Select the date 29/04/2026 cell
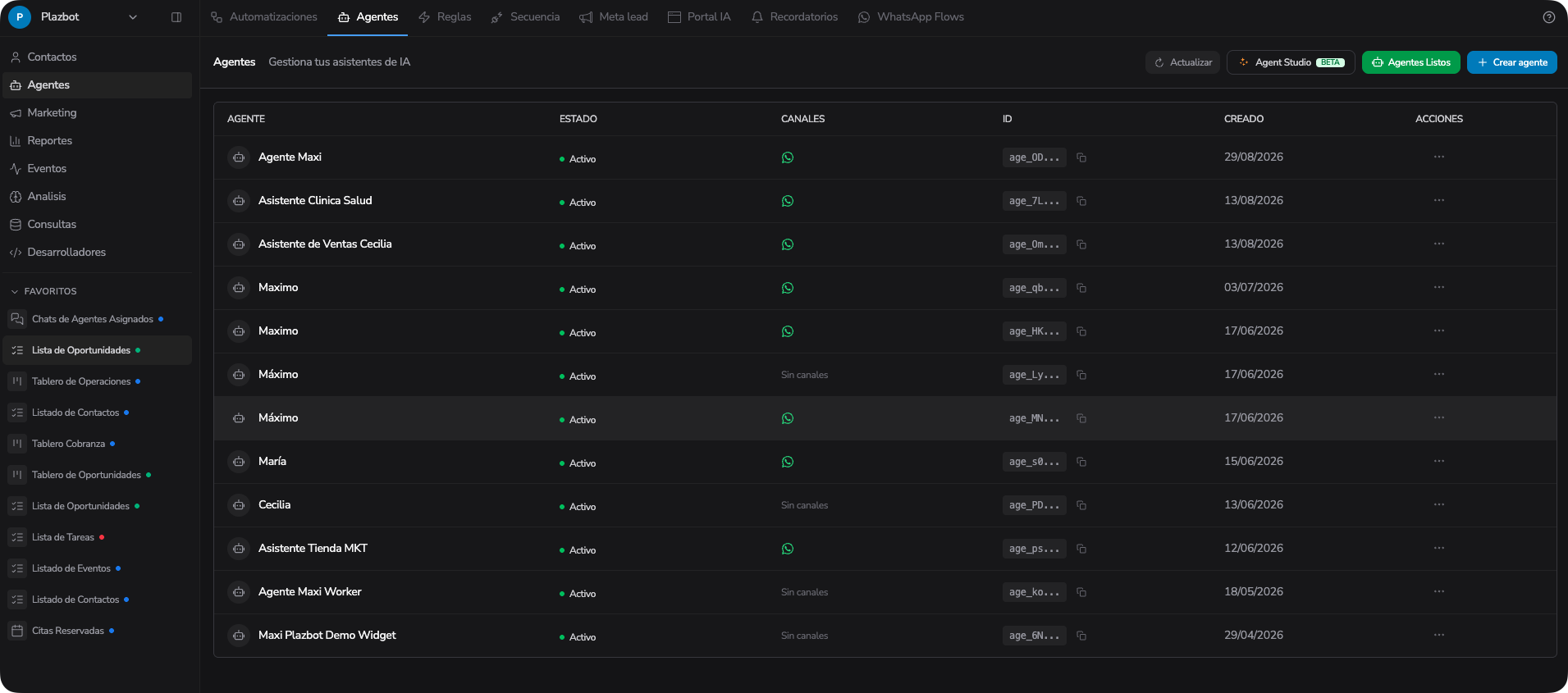1568x693 pixels. [1253, 635]
